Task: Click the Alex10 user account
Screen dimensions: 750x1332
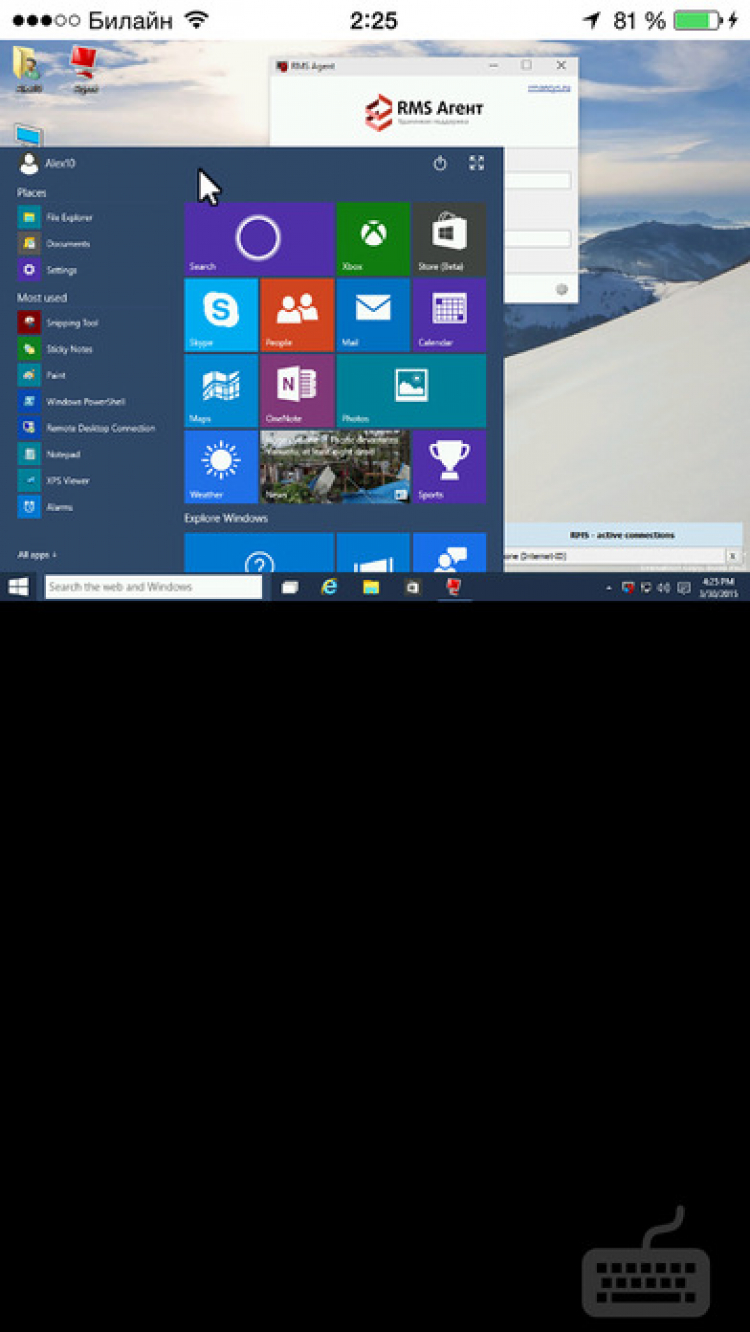Action: (47, 163)
